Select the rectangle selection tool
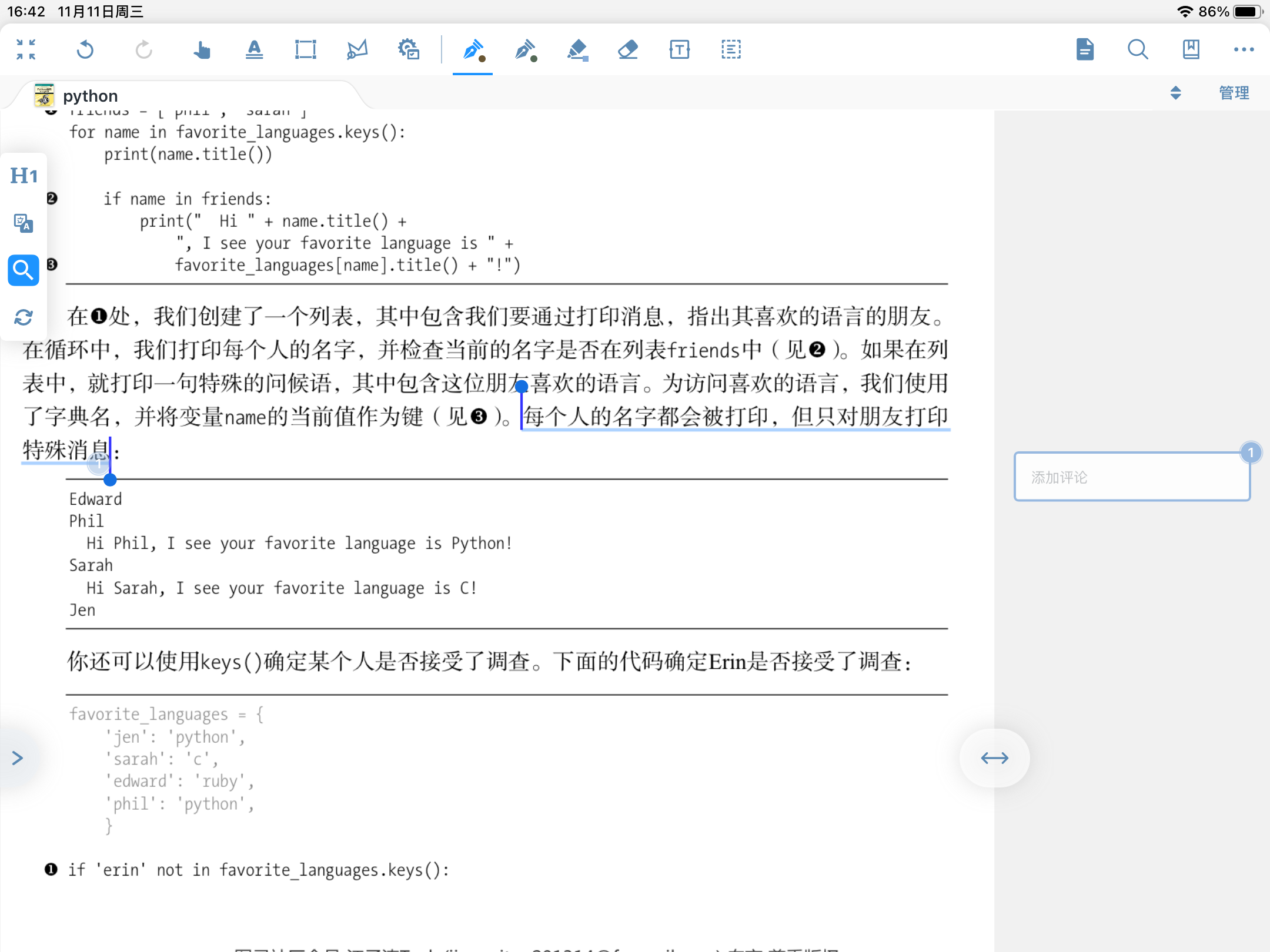This screenshot has width=1270, height=952. point(305,50)
